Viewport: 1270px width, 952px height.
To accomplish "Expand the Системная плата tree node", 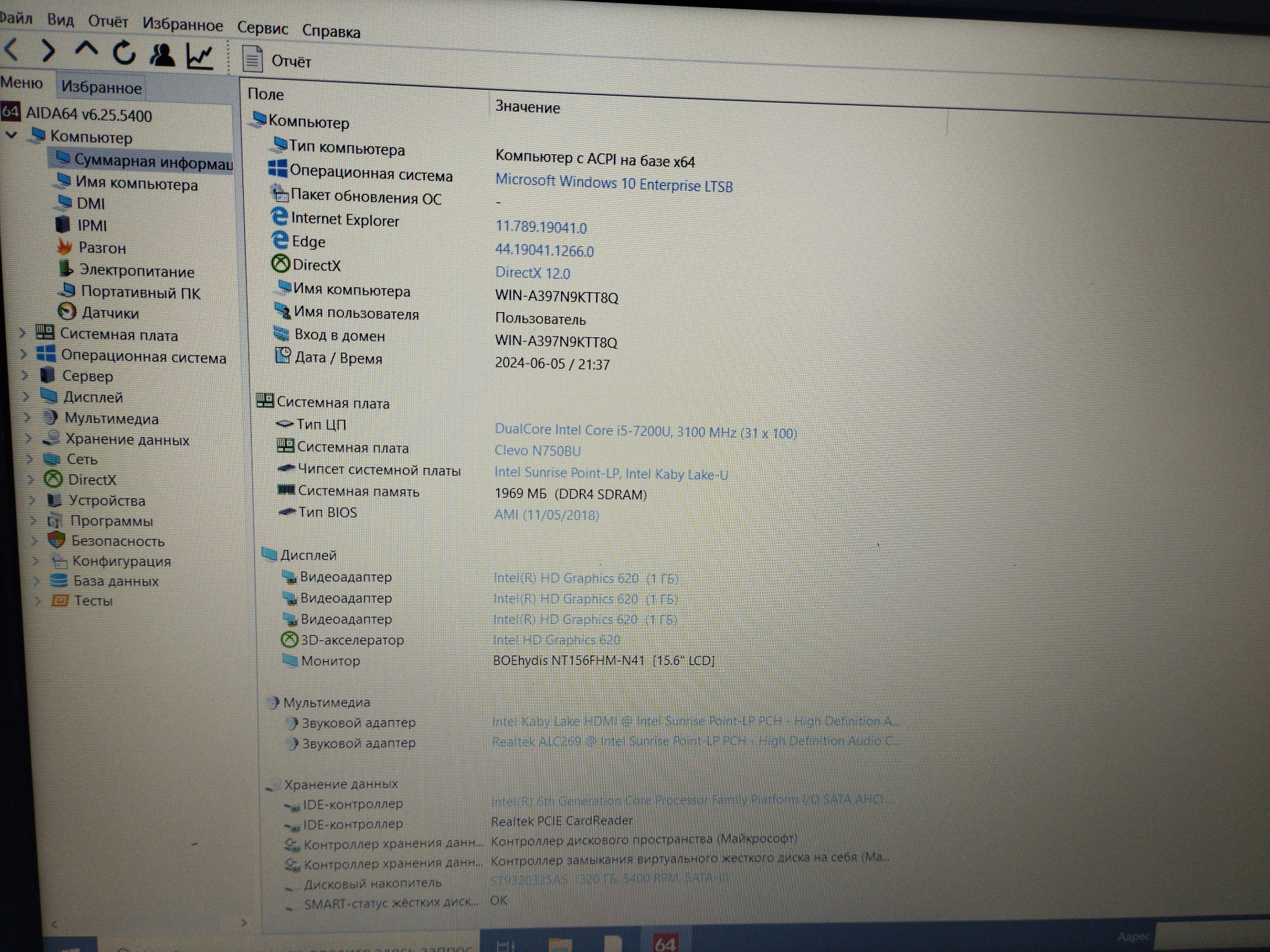I will (22, 333).
